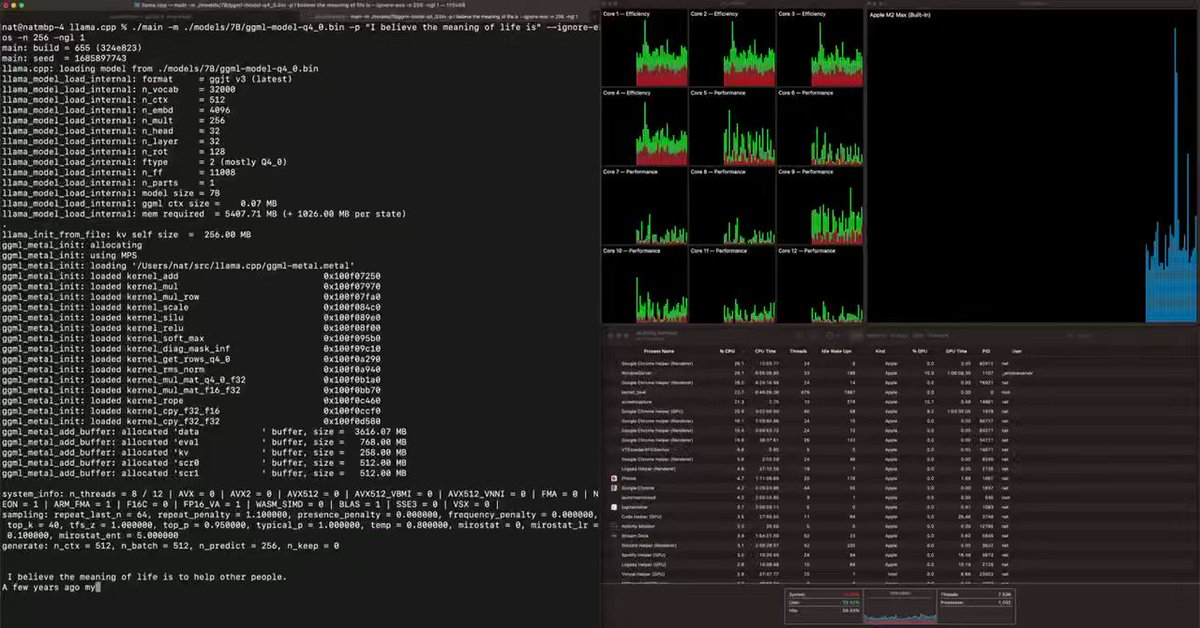
Task: Switch to the first Terminal tab
Action: (x=150, y=16)
